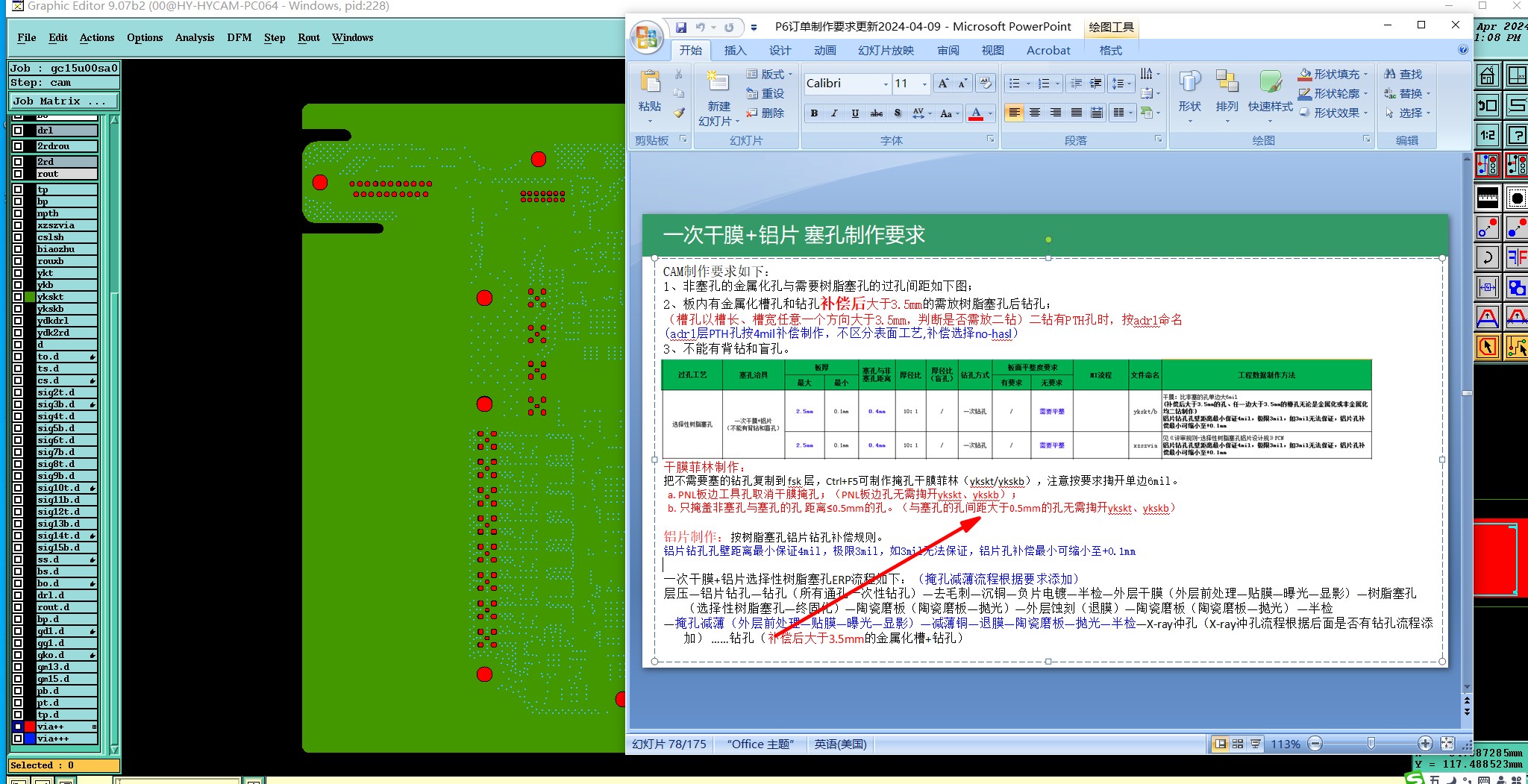Open the Calibri font name dropdown
This screenshot has height=784, width=1528.
coord(886,84)
